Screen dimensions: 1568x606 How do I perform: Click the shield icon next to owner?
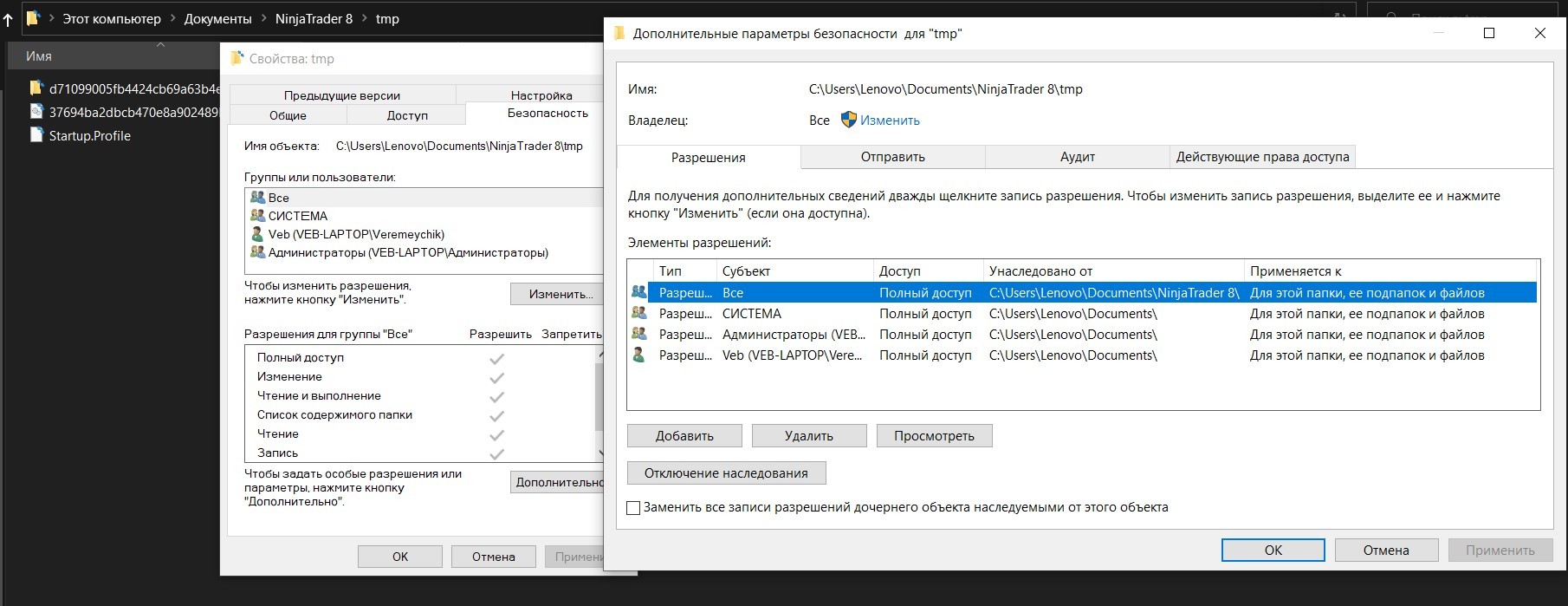pos(849,121)
